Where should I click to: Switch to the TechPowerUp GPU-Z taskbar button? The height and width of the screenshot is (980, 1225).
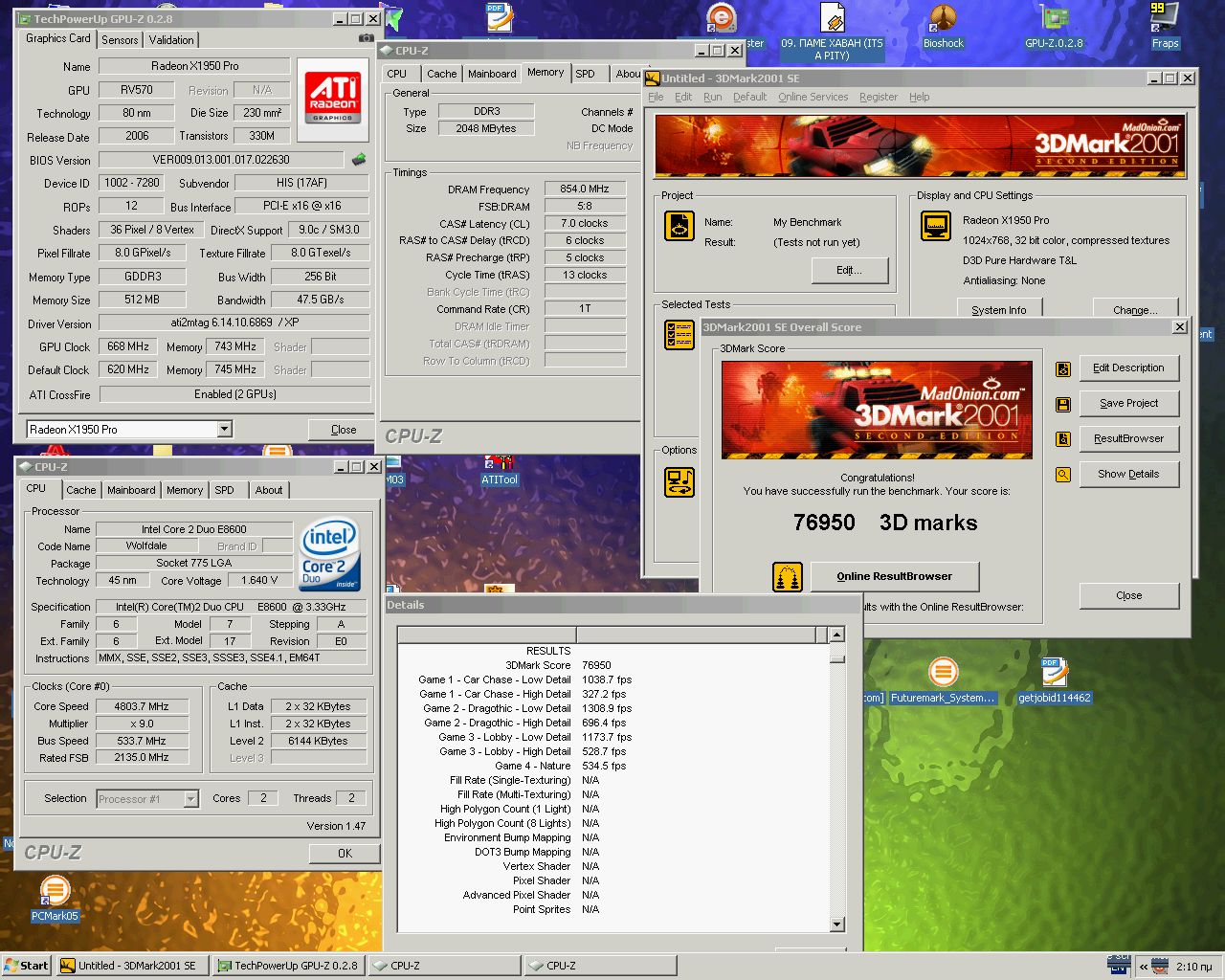coord(290,966)
